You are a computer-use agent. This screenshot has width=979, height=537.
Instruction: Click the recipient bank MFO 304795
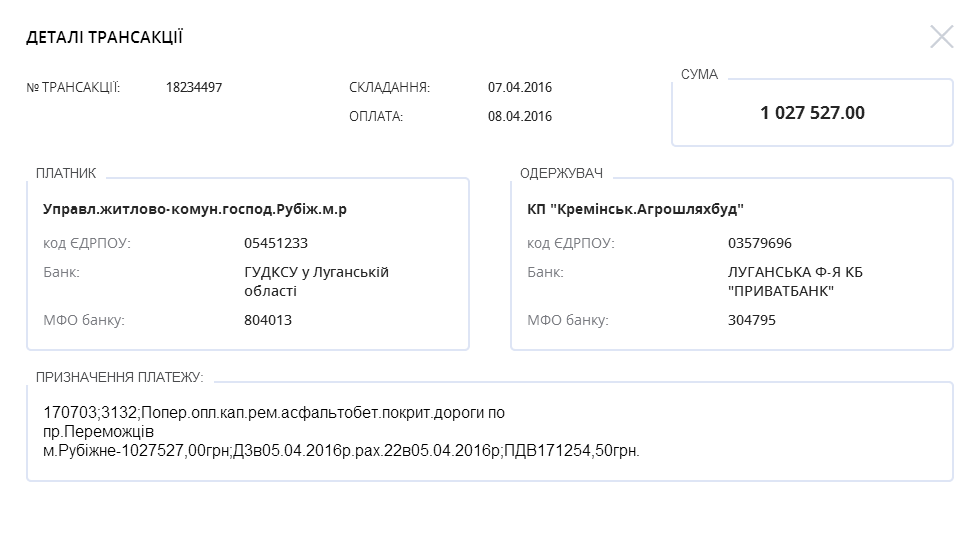tap(752, 320)
